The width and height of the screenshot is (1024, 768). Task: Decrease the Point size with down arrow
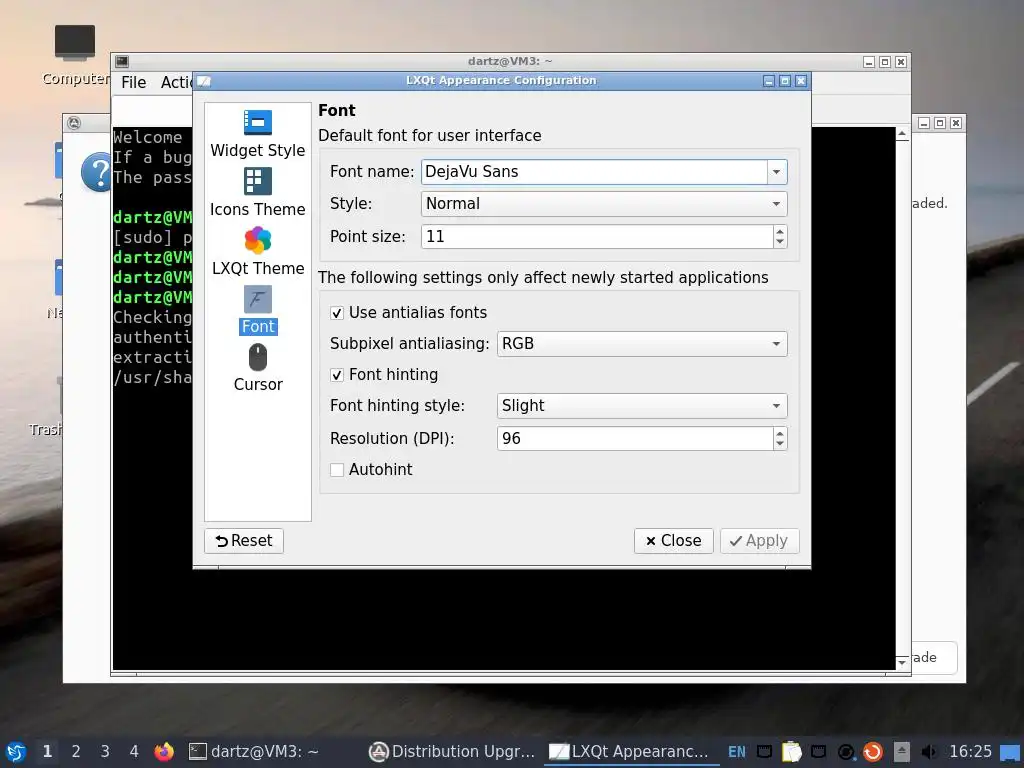(x=780, y=242)
